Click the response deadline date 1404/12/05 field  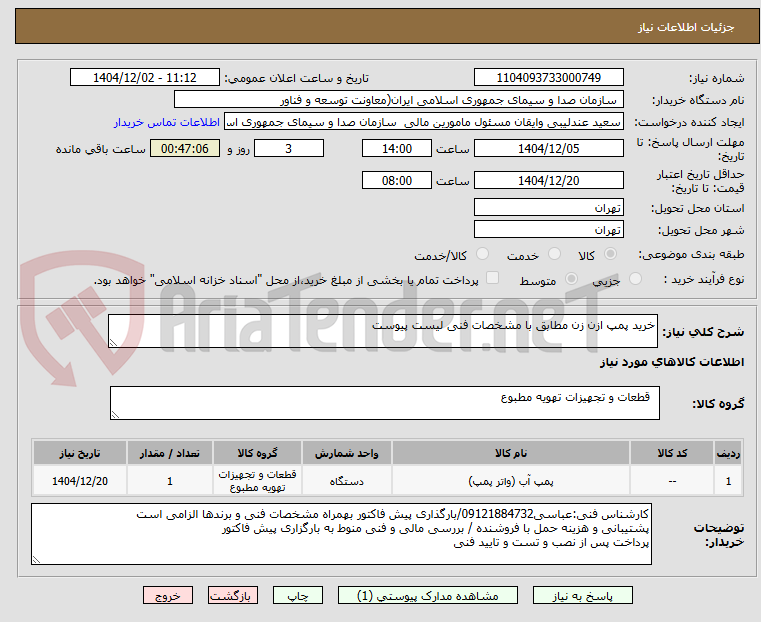[x=548, y=148]
